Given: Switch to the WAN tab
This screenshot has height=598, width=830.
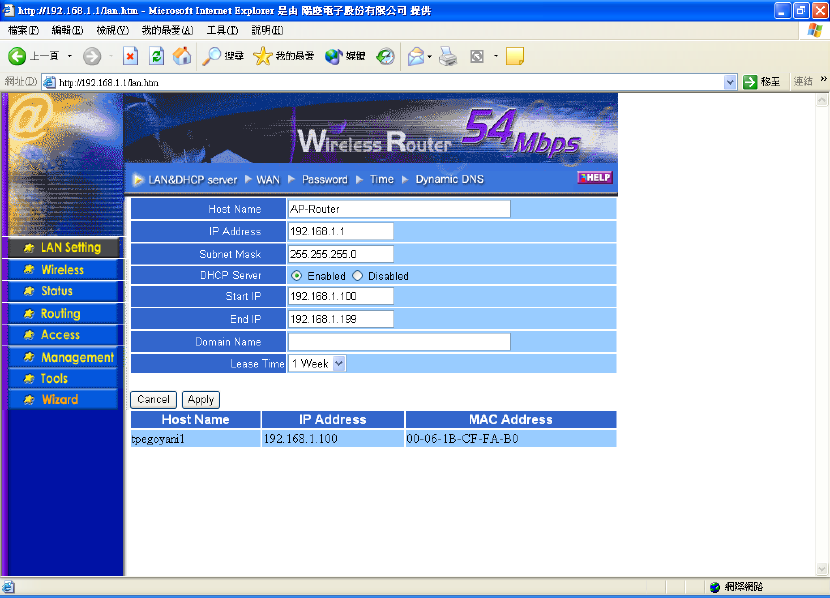Looking at the screenshot, I should pyautogui.click(x=268, y=179).
